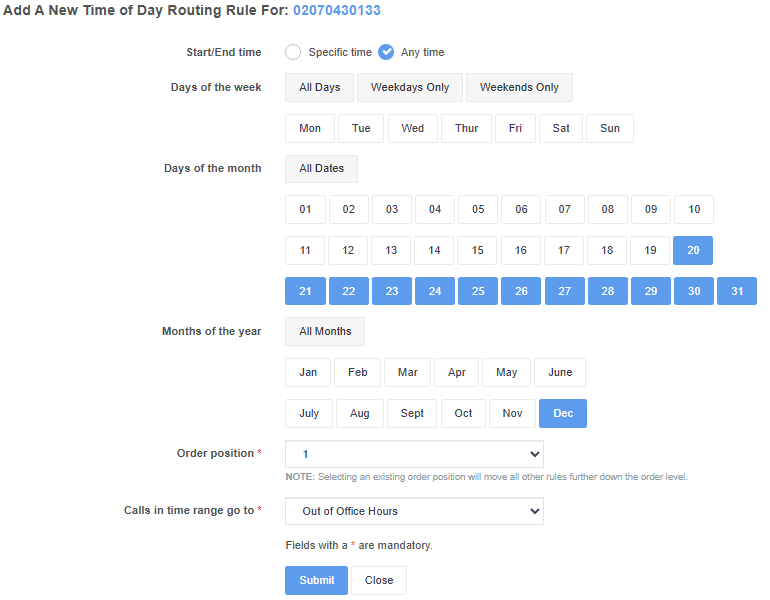Toggle date 15 button

[x=477, y=250]
